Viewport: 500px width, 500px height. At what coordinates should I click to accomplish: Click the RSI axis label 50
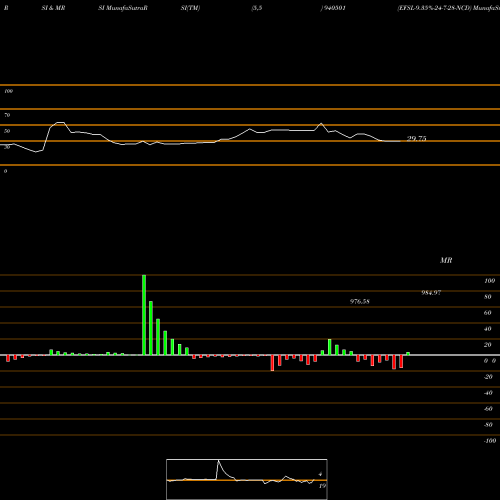[x=7, y=131]
